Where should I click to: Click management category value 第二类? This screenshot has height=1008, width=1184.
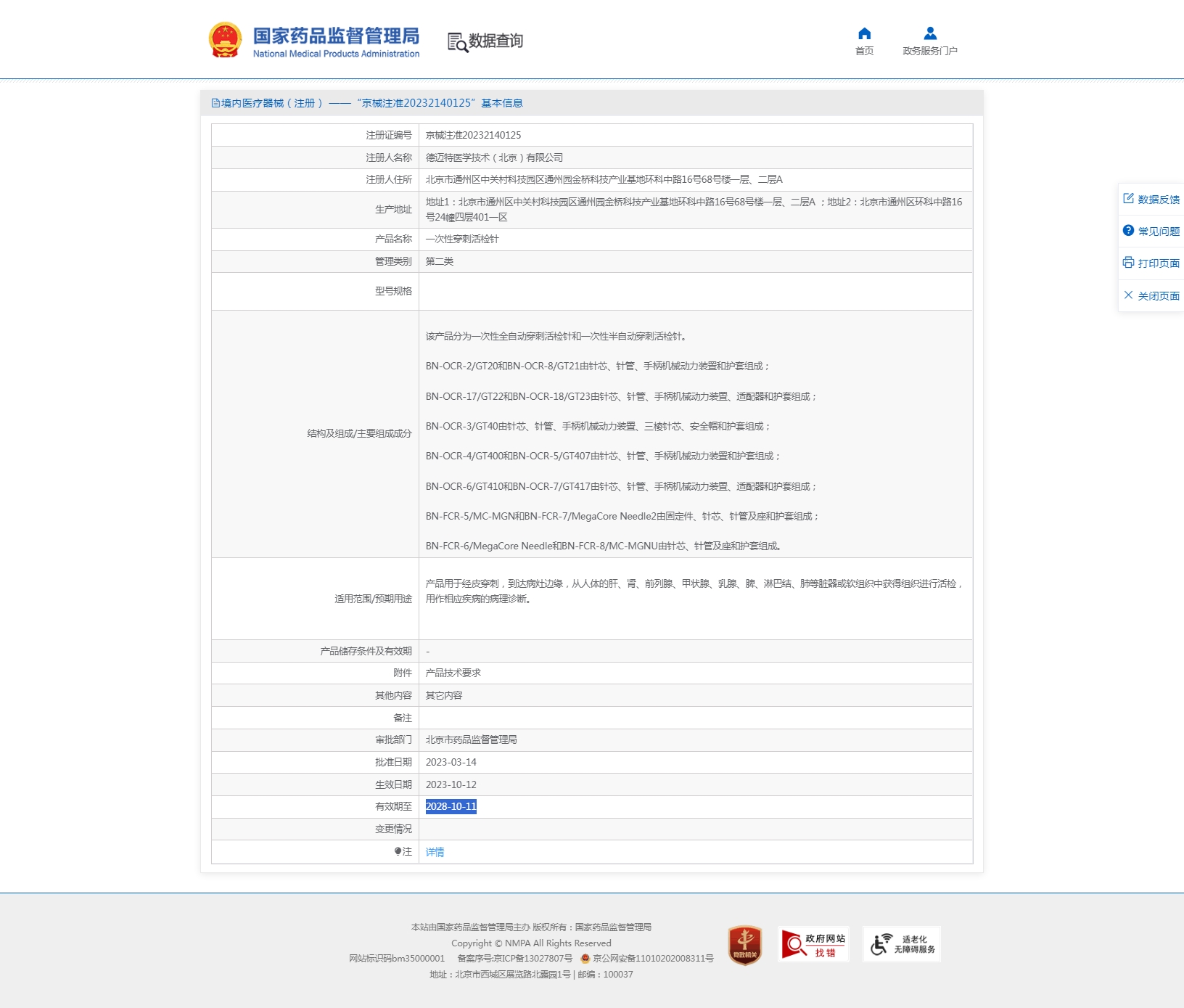440,261
